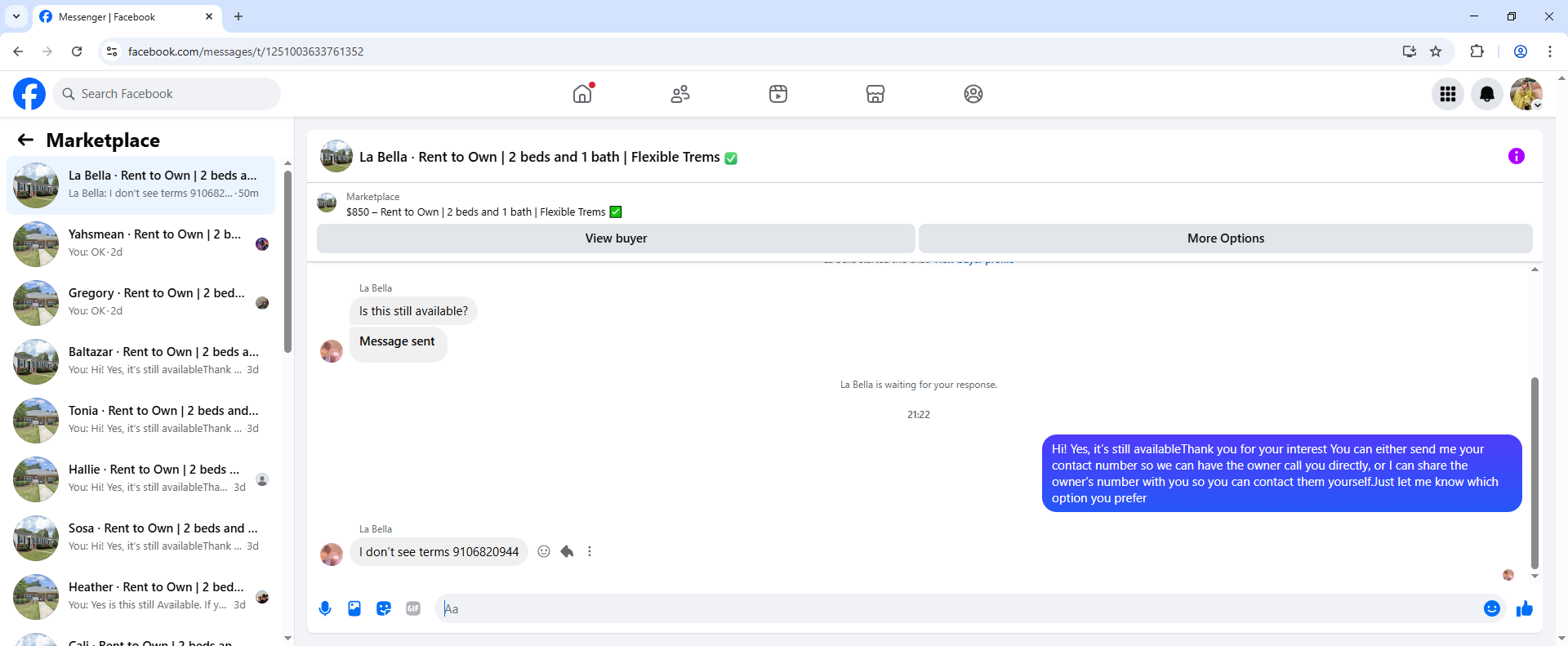The width and height of the screenshot is (1568, 646).
Task: Open the Tonia conversation
Action: (141, 421)
